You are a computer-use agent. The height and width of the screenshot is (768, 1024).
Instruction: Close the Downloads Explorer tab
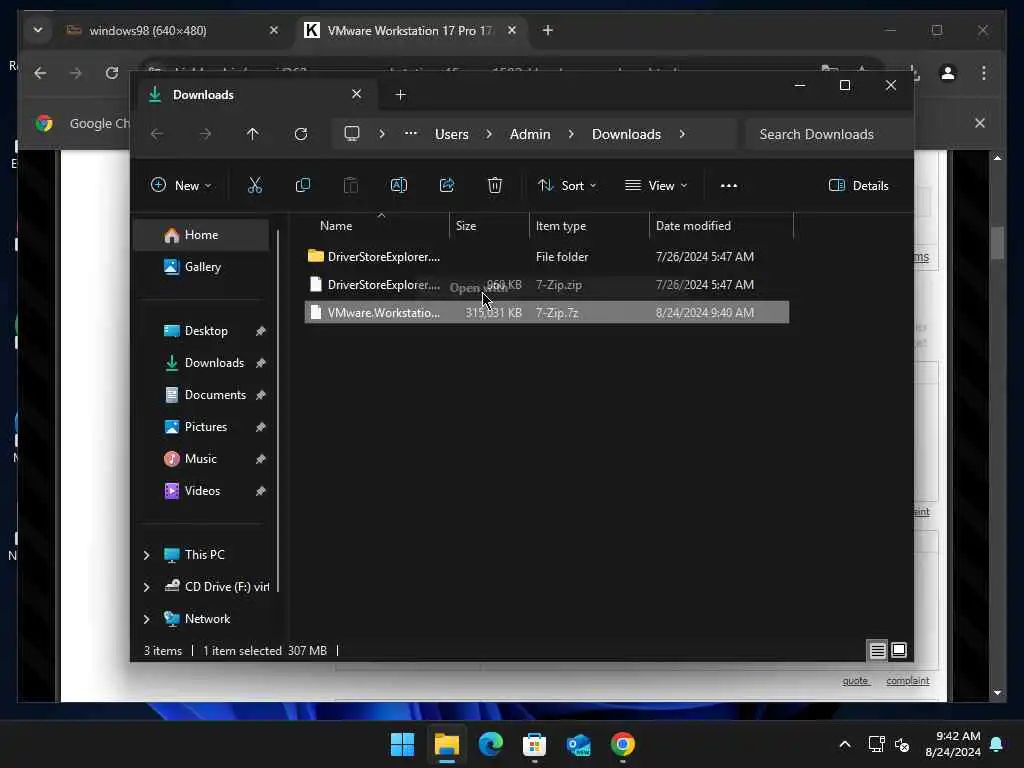pos(357,94)
